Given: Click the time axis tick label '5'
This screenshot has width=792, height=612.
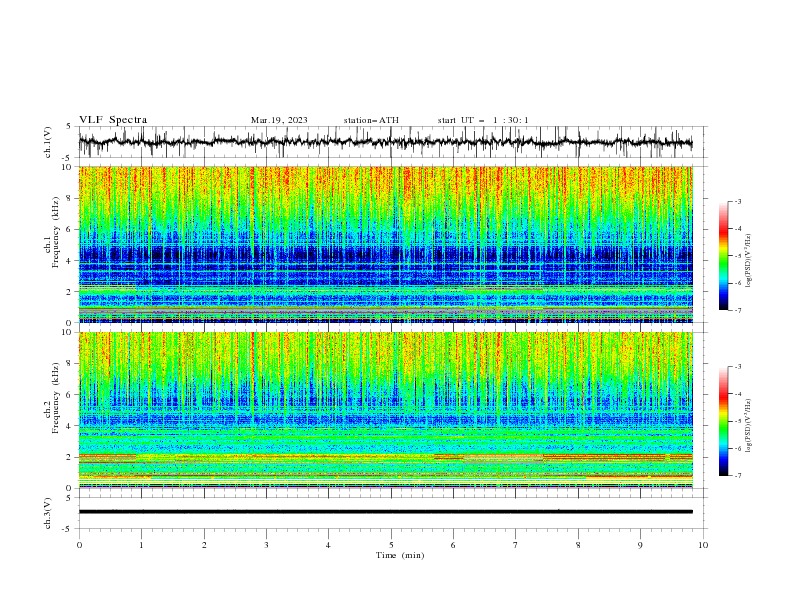Looking at the screenshot, I should 391,545.
